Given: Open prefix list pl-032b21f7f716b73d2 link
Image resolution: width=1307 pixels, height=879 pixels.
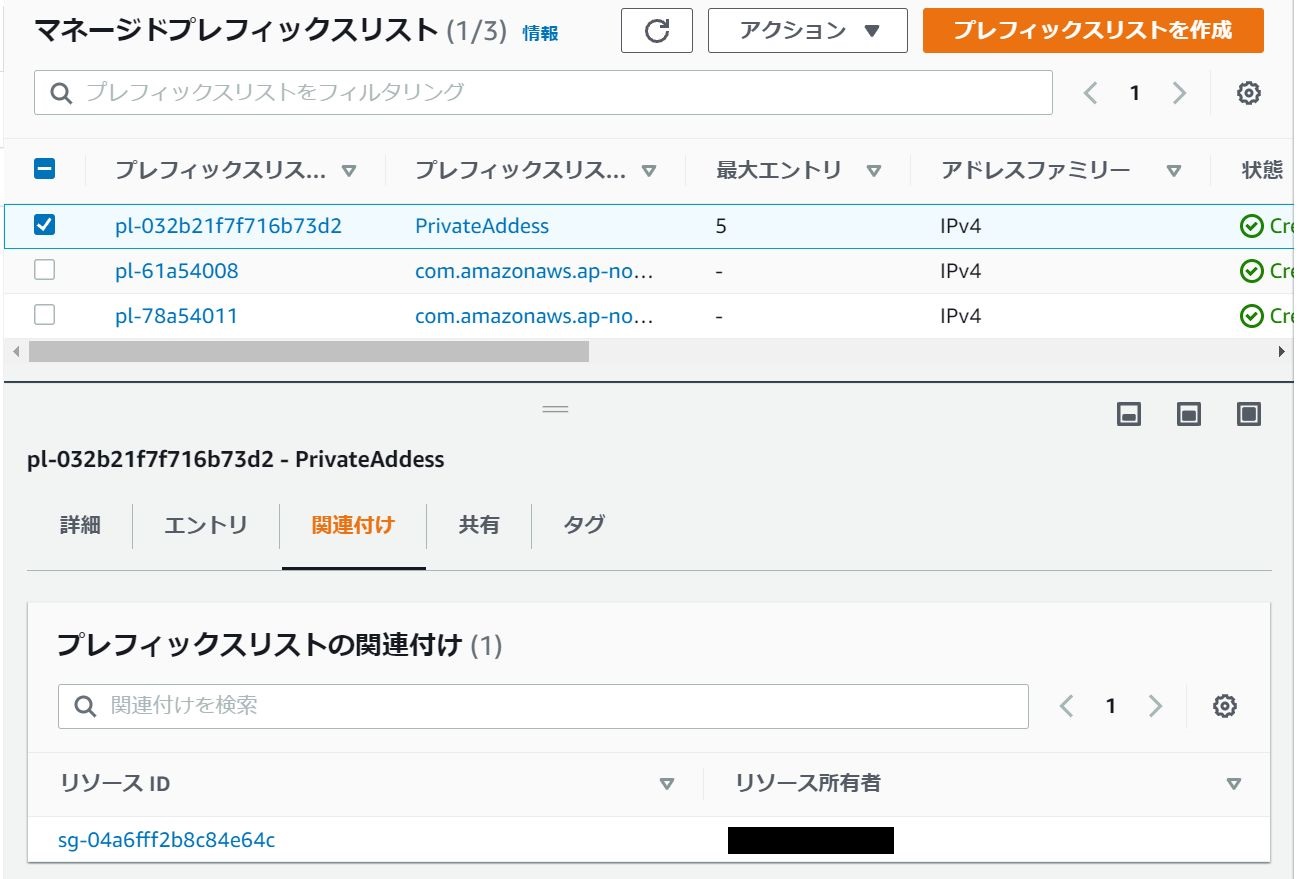Looking at the screenshot, I should pyautogui.click(x=228, y=226).
